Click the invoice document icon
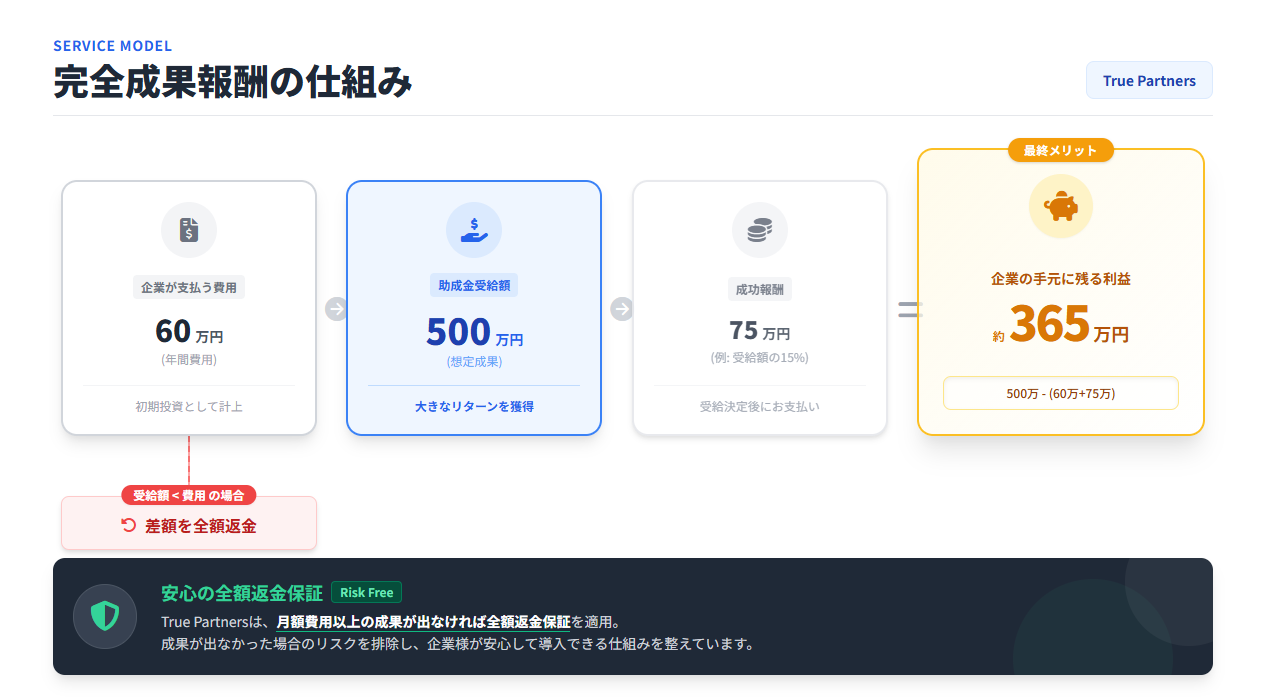This screenshot has height=700, width=1266. (x=189, y=230)
